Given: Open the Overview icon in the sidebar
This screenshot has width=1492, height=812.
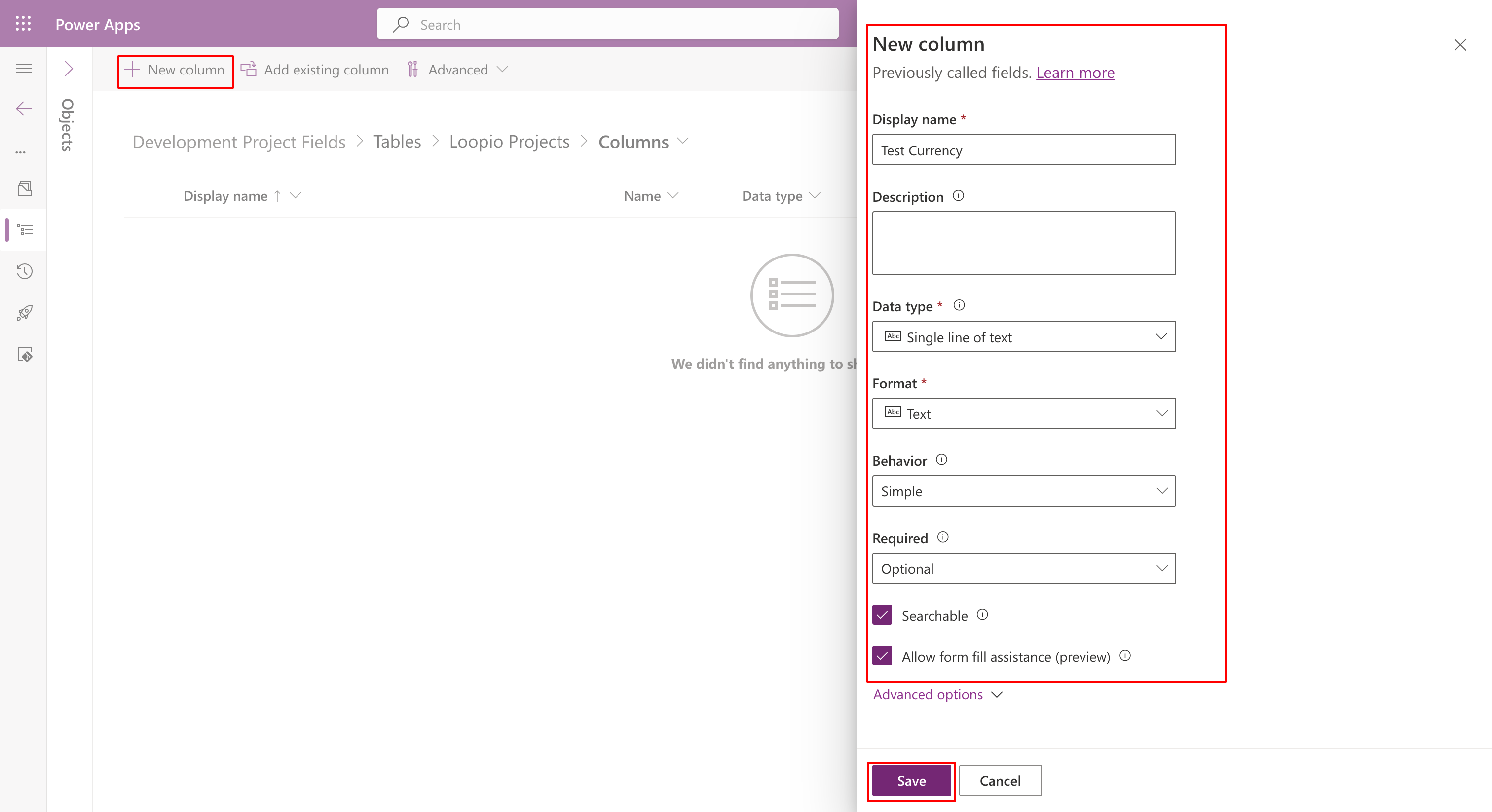Looking at the screenshot, I should coord(24,188).
